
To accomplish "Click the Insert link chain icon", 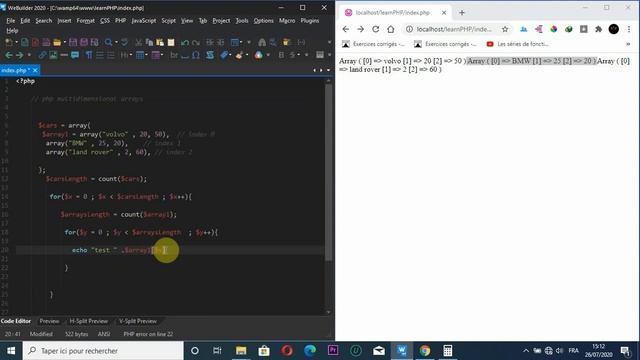I will coord(42,55).
